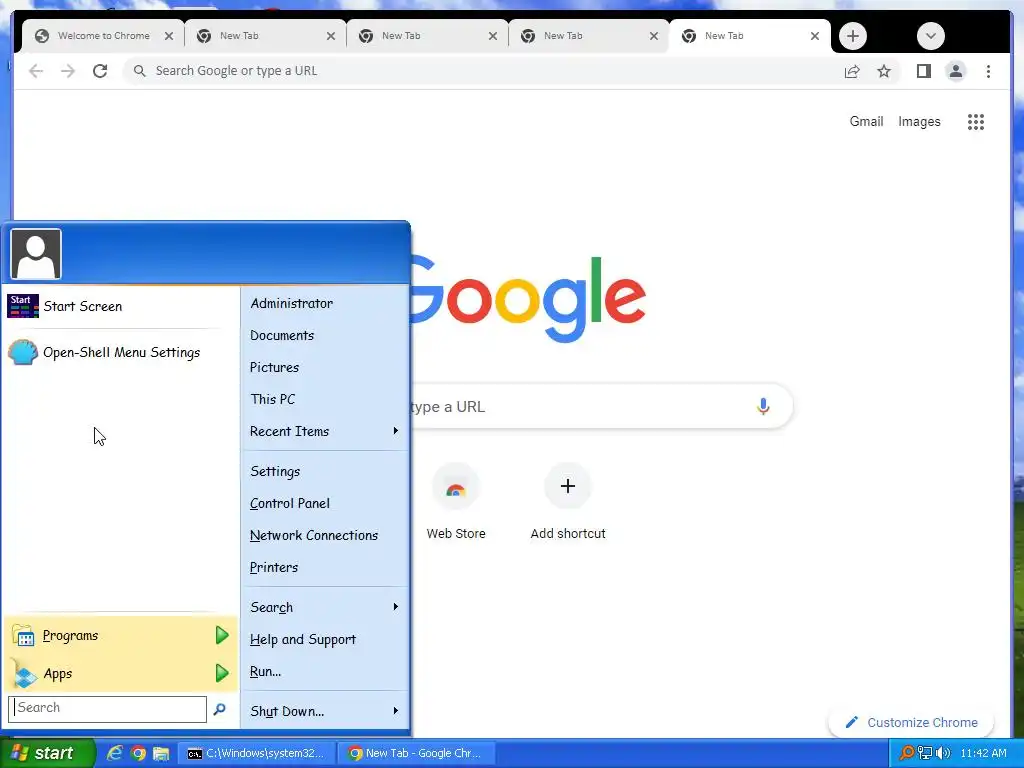Open Start Screen from start menu
Screen dimensions: 1024x768
[121, 306]
